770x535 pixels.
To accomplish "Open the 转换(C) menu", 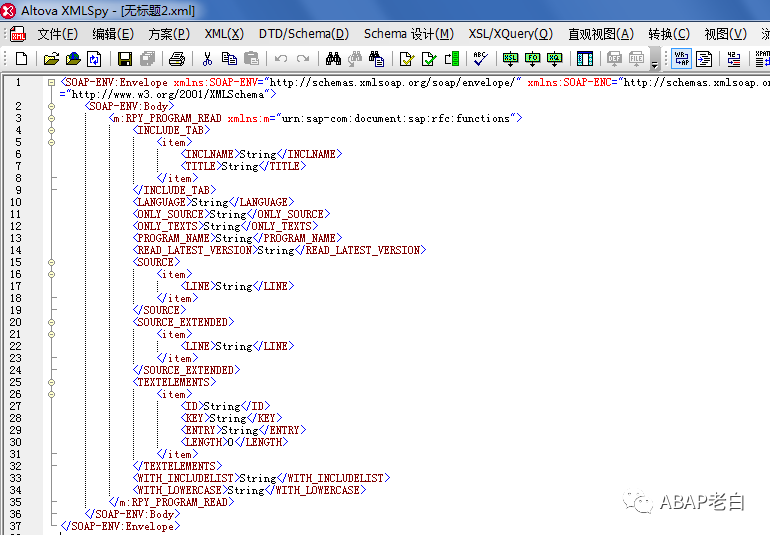I will tap(669, 34).
